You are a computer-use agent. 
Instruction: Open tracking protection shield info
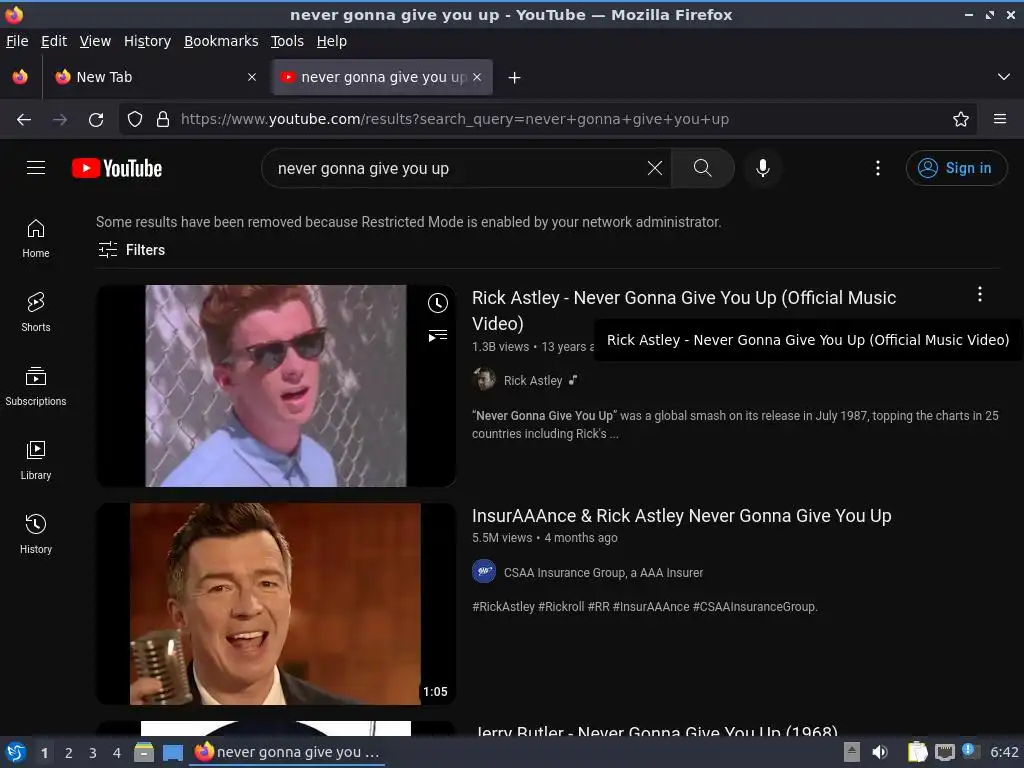[x=135, y=119]
